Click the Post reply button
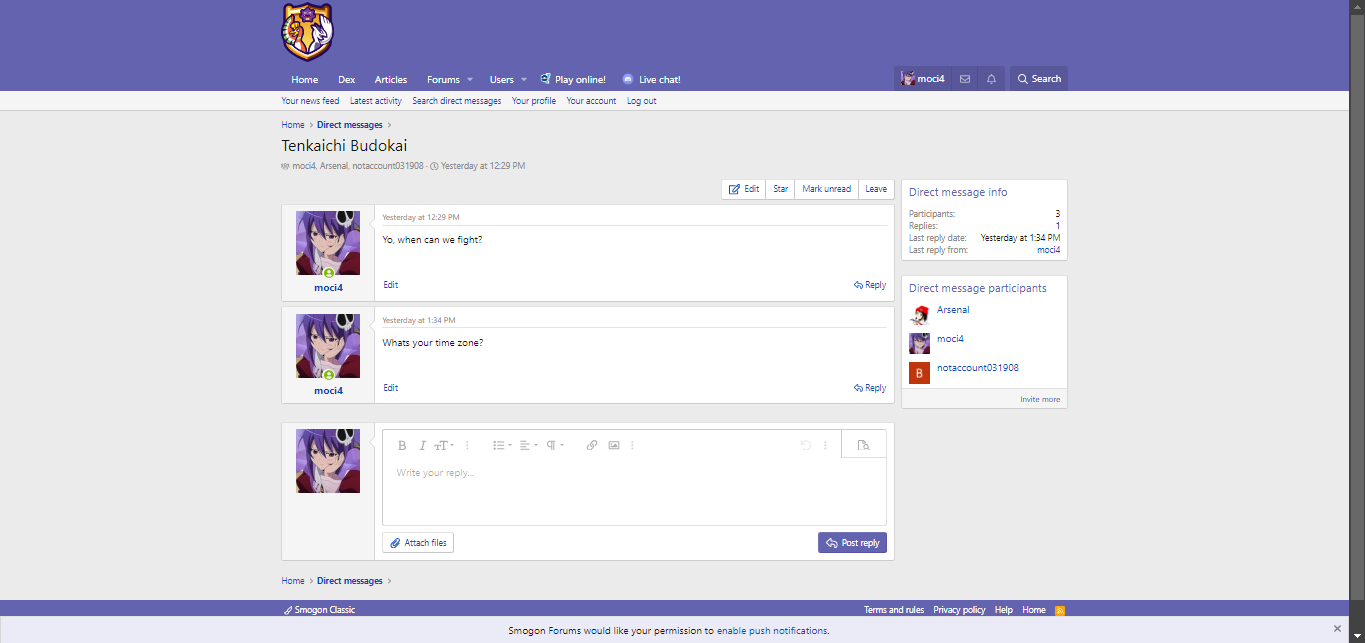This screenshot has width=1365, height=643. pyautogui.click(x=852, y=543)
